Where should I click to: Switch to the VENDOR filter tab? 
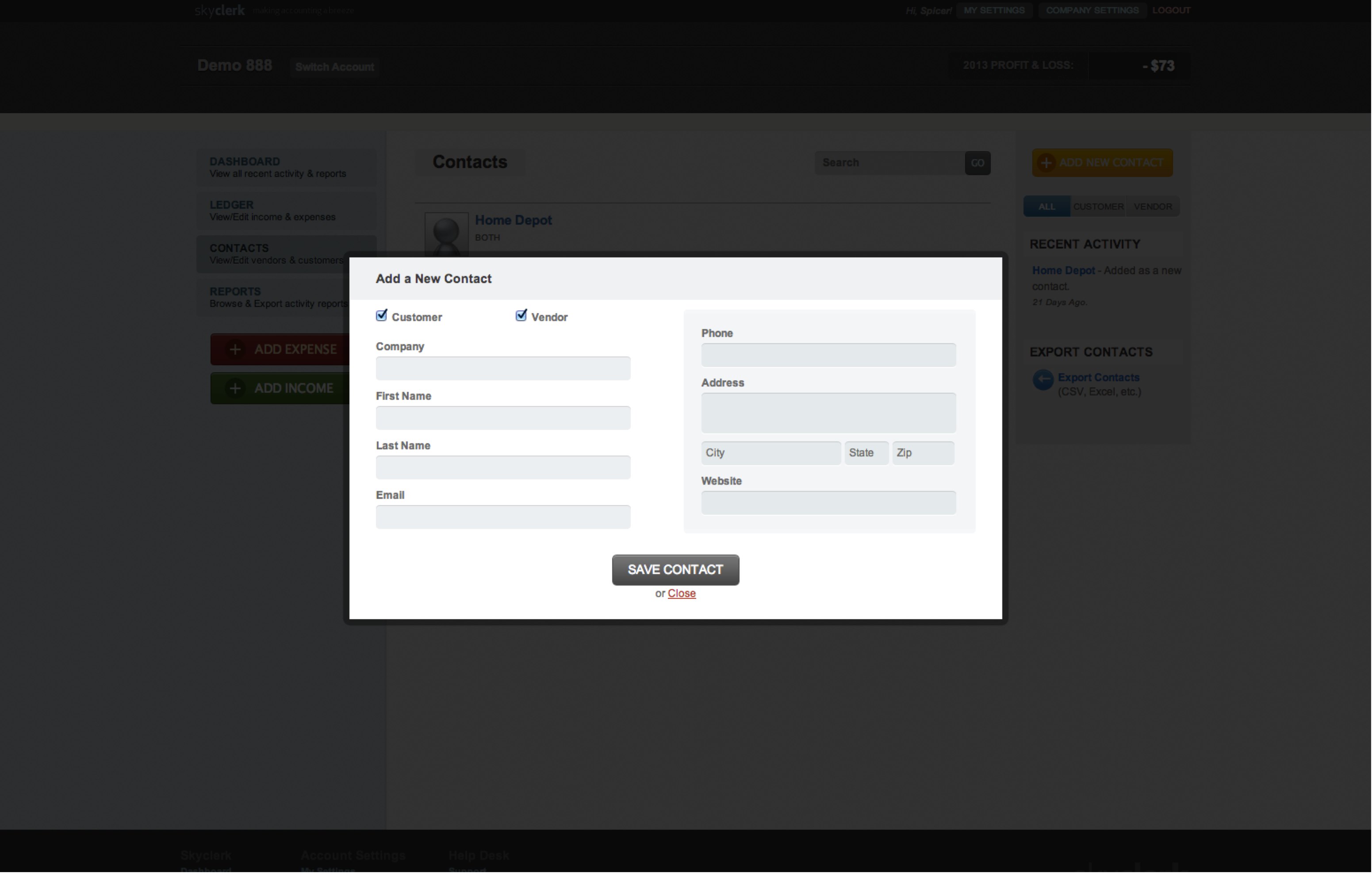tap(1153, 206)
